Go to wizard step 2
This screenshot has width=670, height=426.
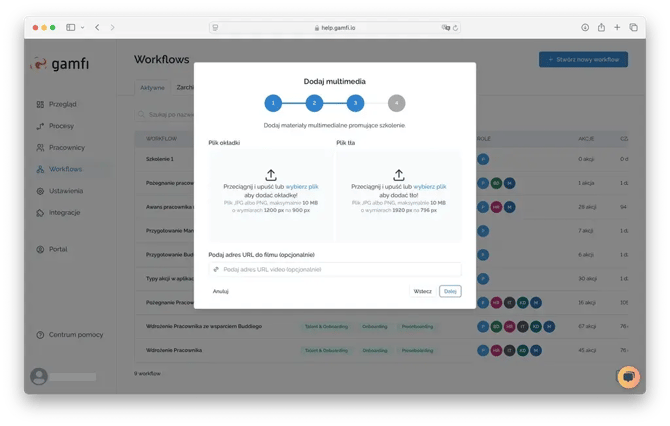pos(314,103)
